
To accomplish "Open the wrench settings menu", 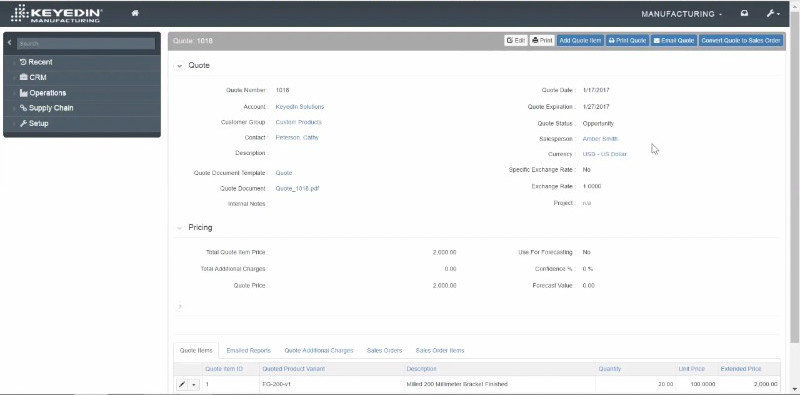I will pyautogui.click(x=772, y=14).
